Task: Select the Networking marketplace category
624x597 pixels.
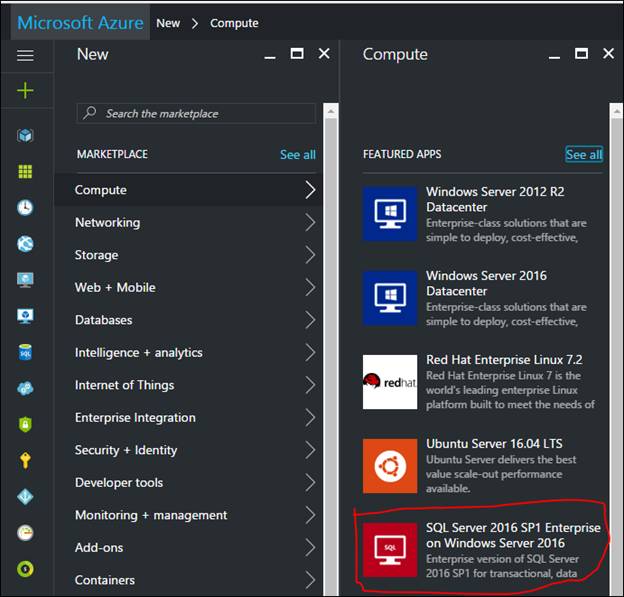Action: coord(189,222)
